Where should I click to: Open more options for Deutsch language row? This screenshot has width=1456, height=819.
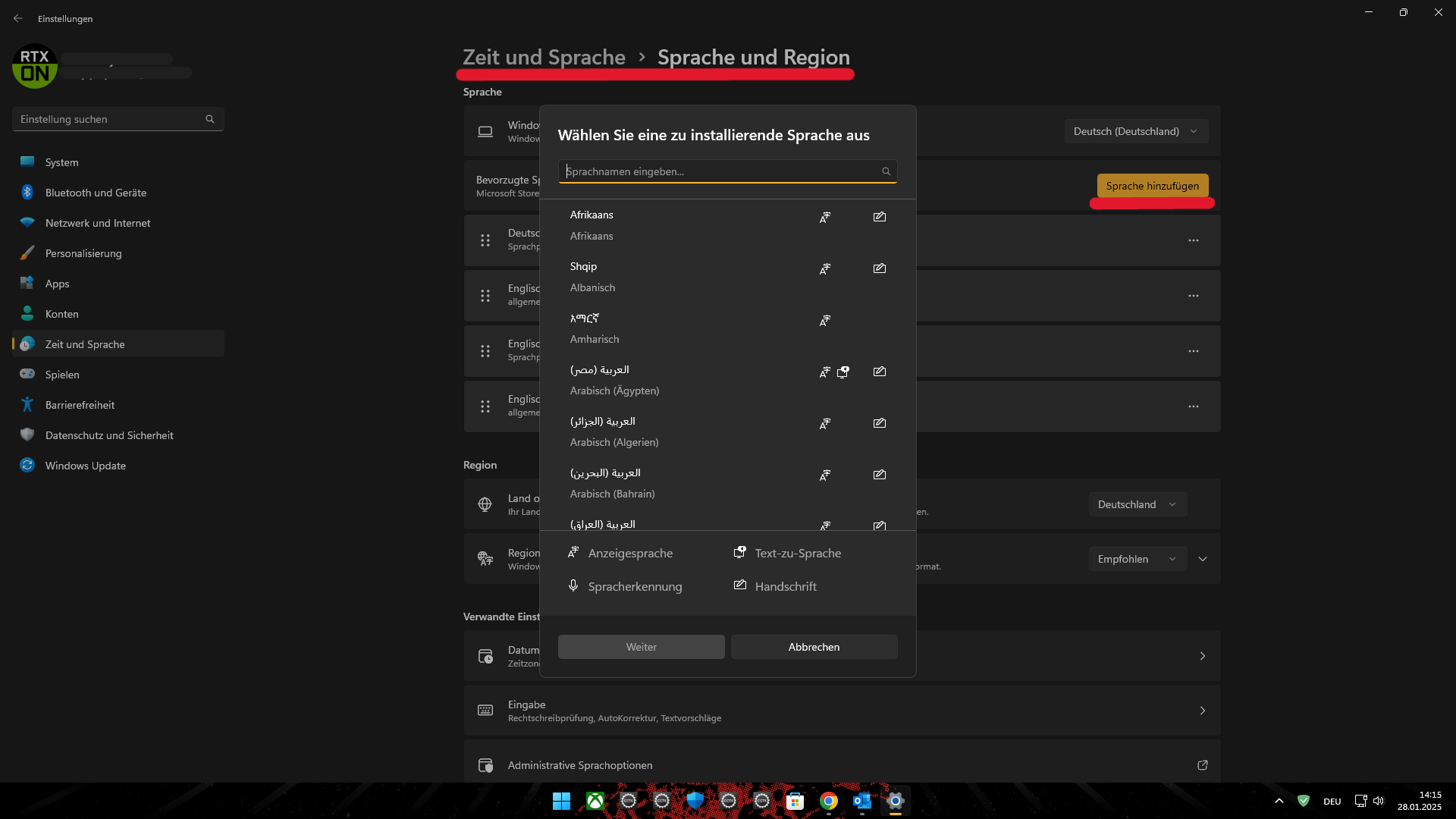1194,240
